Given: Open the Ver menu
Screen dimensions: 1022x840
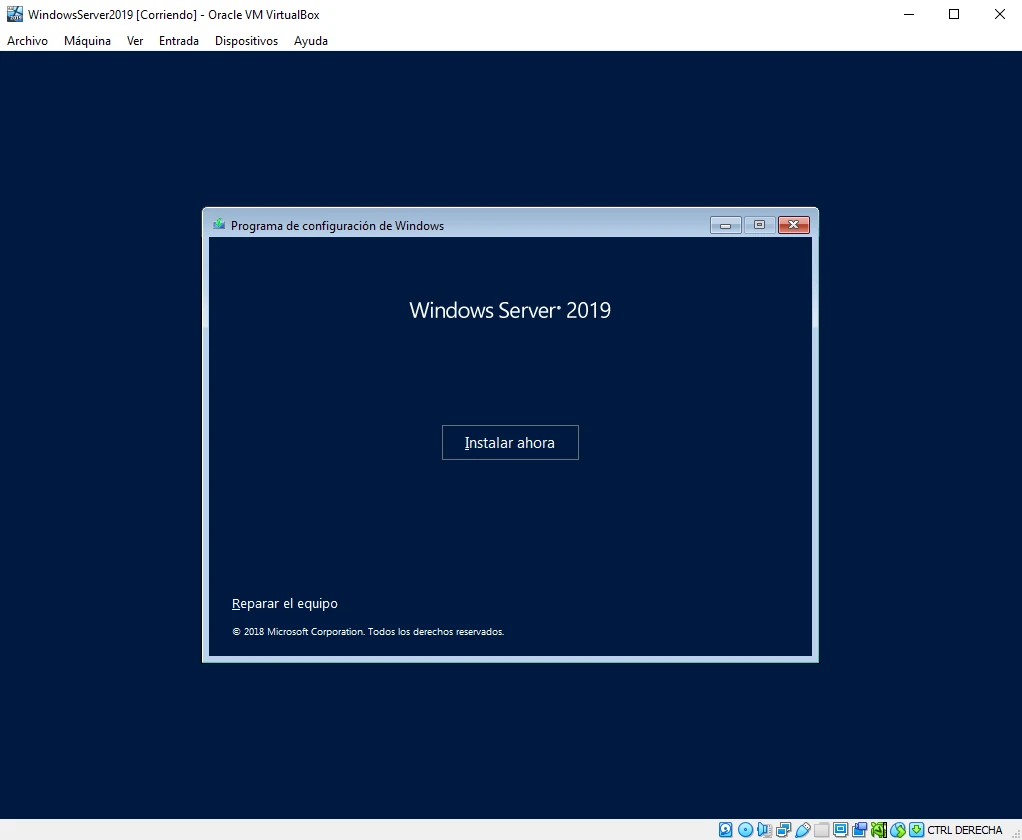Looking at the screenshot, I should [x=135, y=40].
